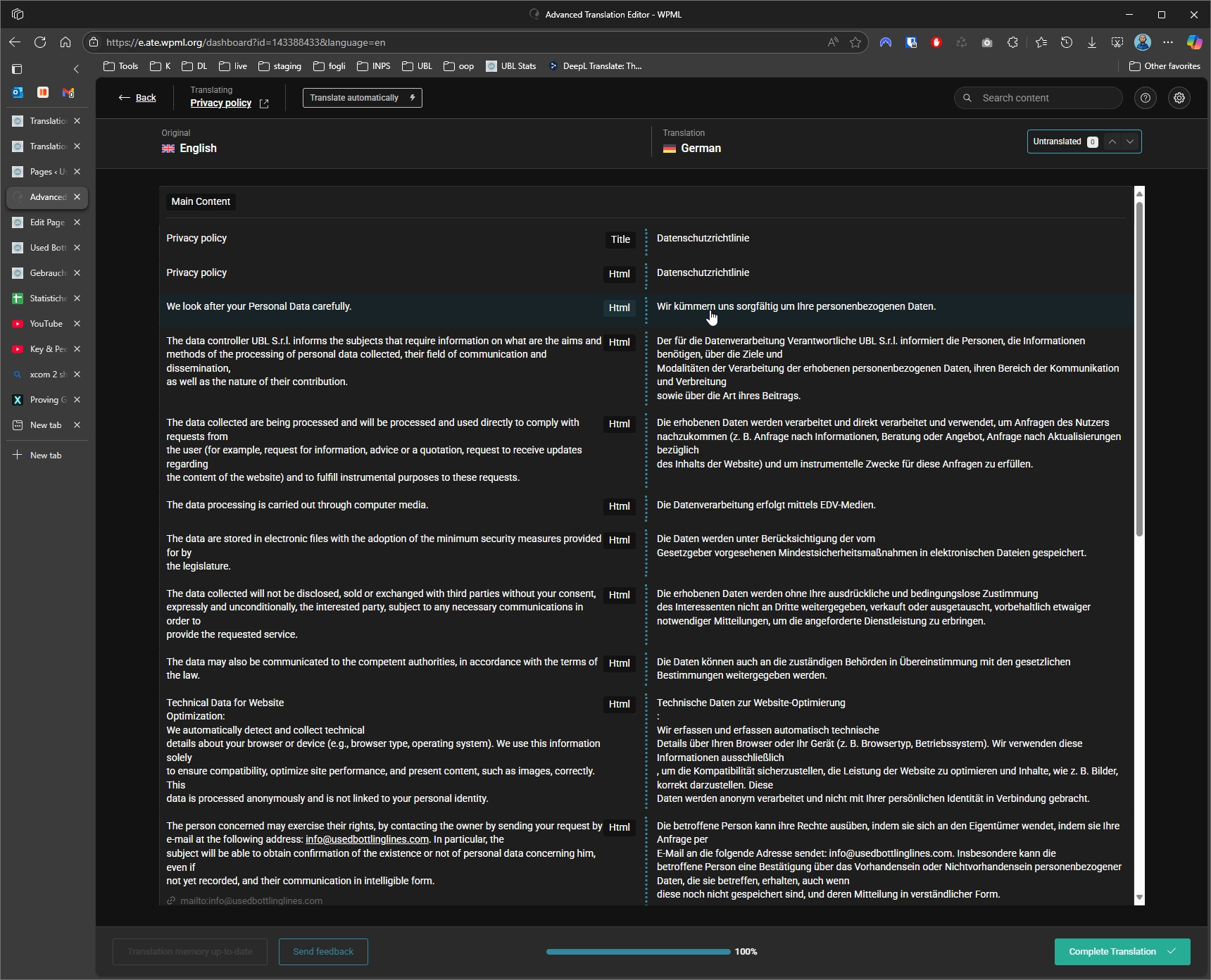Click Send feedback button
Screen dimensions: 1211x980
point(323,952)
